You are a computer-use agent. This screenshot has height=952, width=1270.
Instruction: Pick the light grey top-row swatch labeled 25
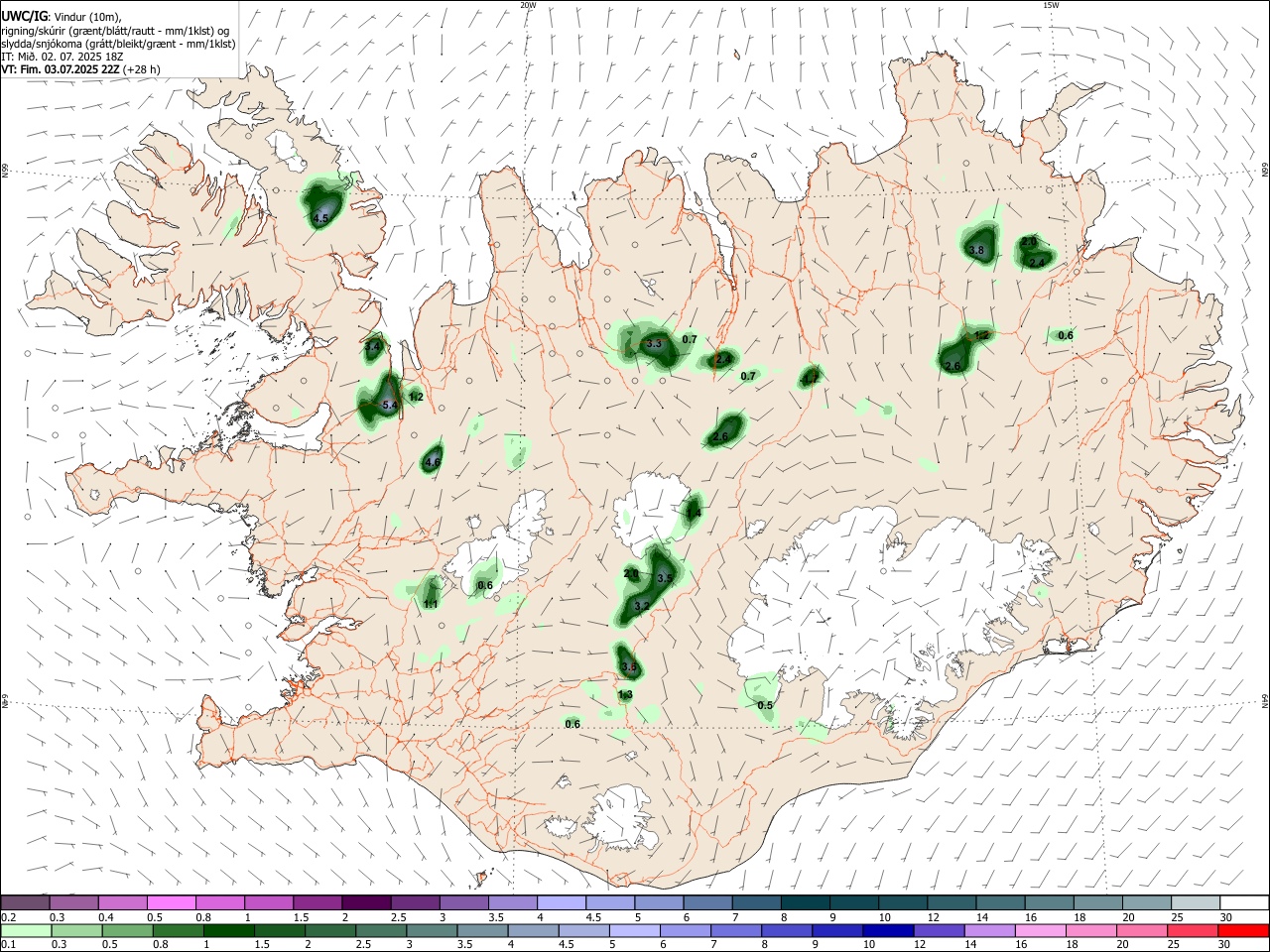[x=1195, y=903]
